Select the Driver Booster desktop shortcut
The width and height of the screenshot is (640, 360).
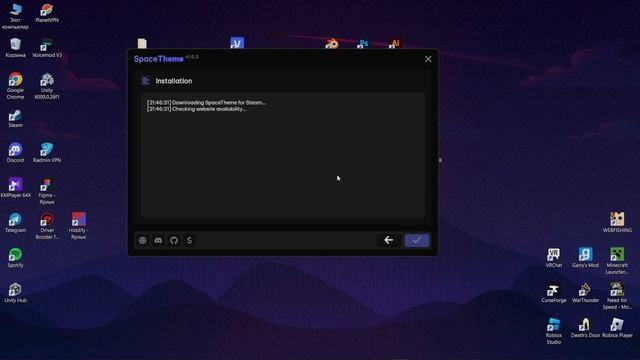click(x=47, y=226)
